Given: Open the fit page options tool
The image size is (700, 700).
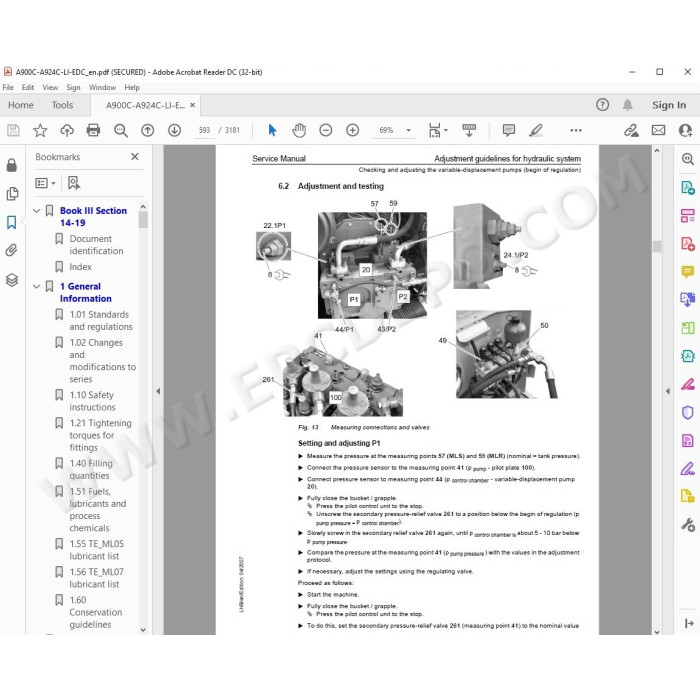Looking at the screenshot, I should coord(434,130).
